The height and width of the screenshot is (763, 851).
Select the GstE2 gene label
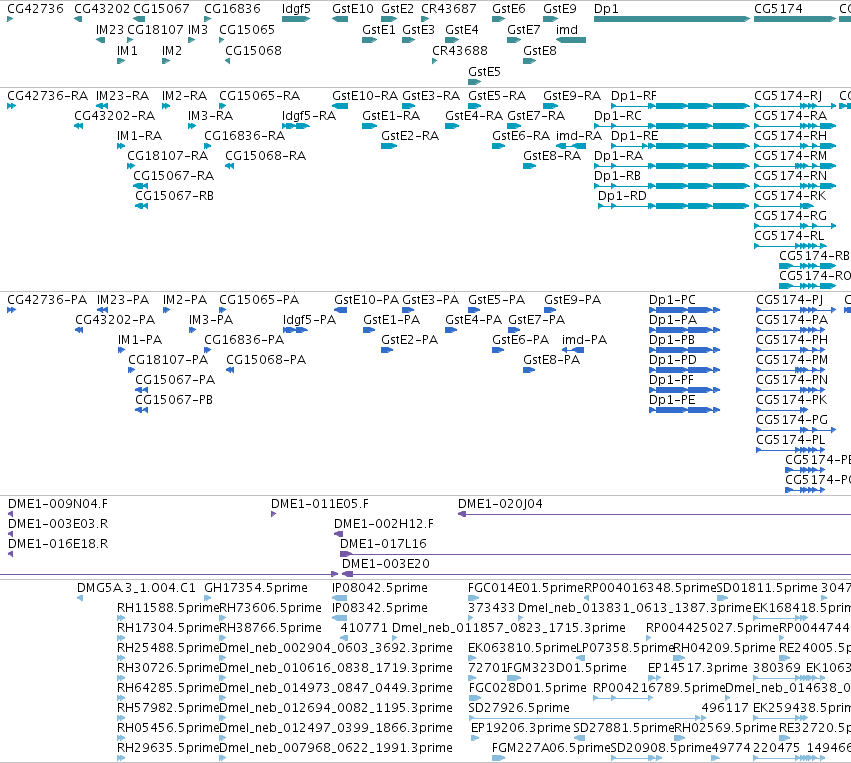[x=397, y=9]
